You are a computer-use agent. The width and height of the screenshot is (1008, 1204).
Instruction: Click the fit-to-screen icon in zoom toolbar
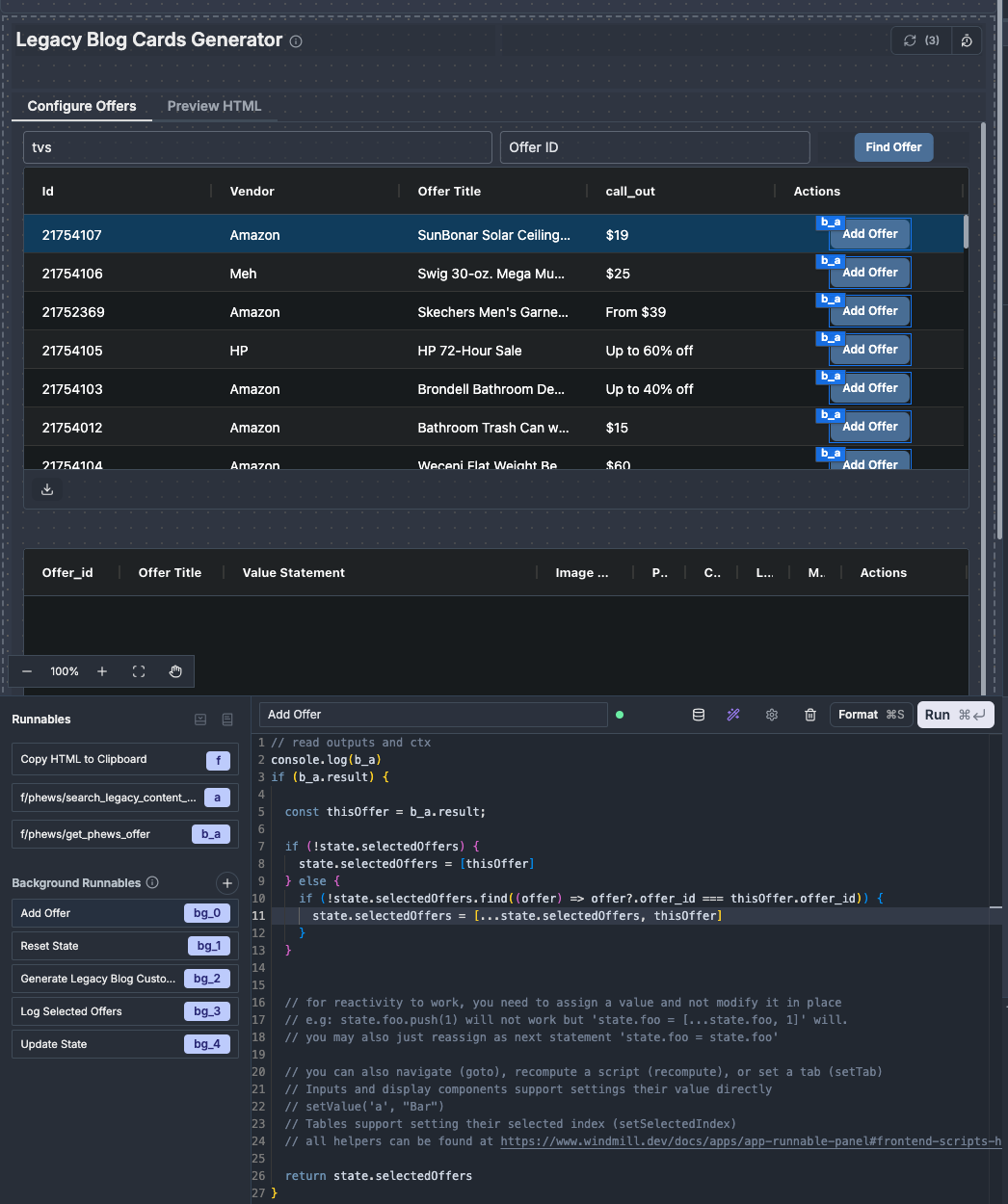click(x=139, y=671)
